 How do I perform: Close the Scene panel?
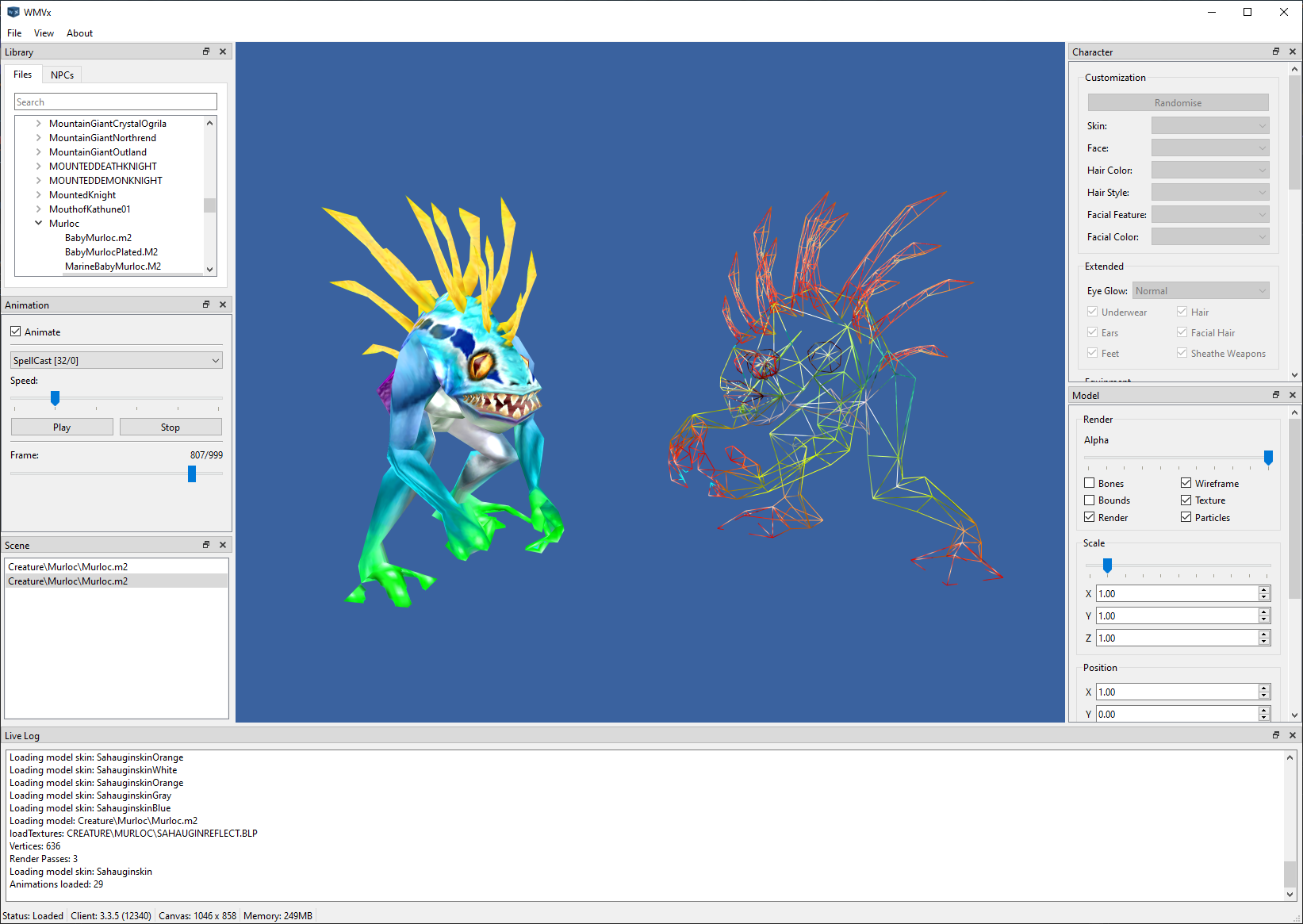coord(223,545)
